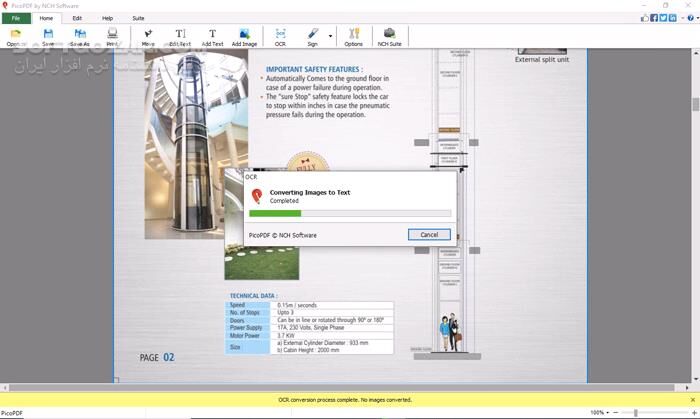700x419 pixels.
Task: Open the File menu tab
Action: [16, 18]
